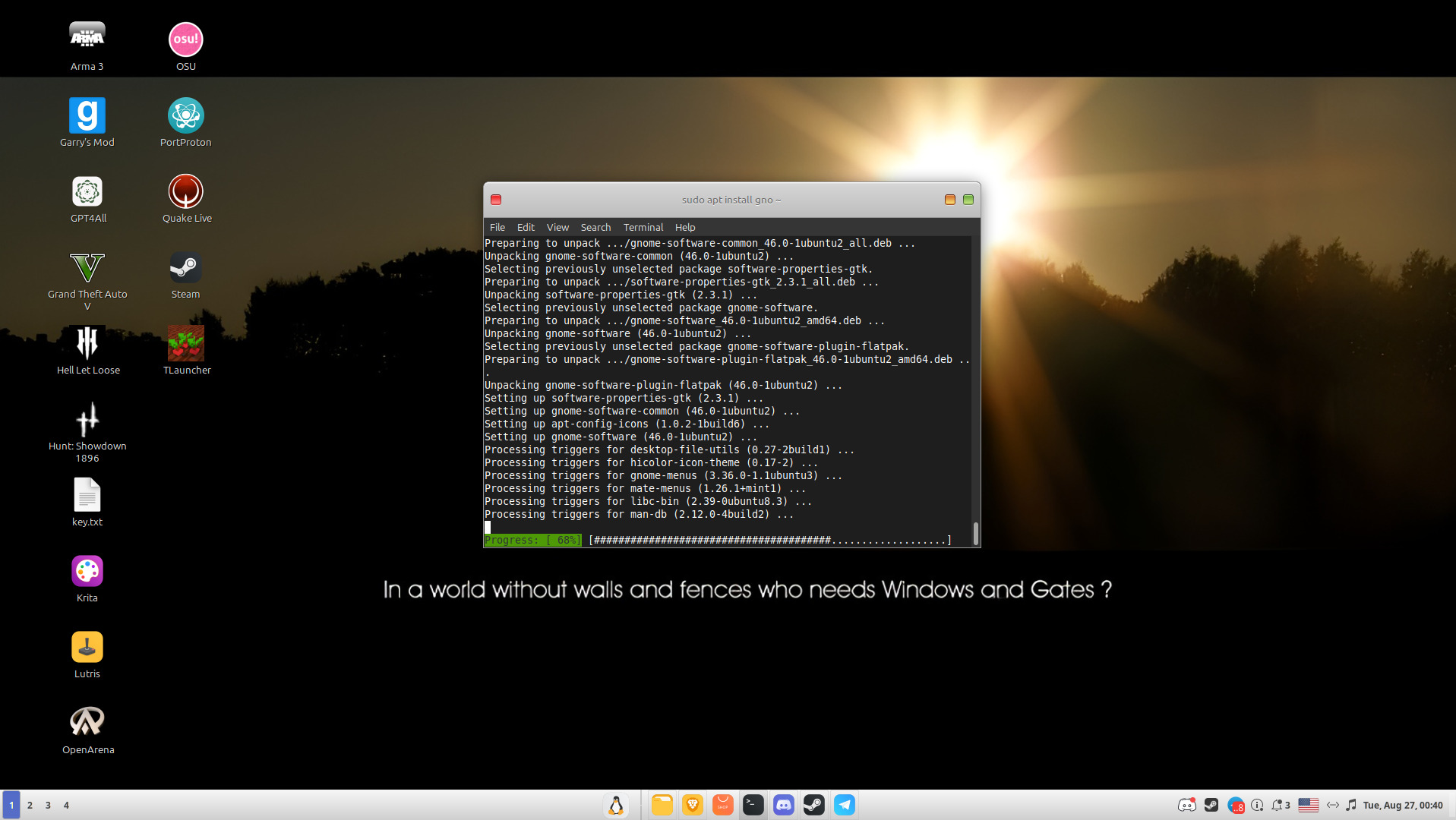The width and height of the screenshot is (1456, 820).
Task: Open the calendar from the date and time
Action: click(1402, 805)
